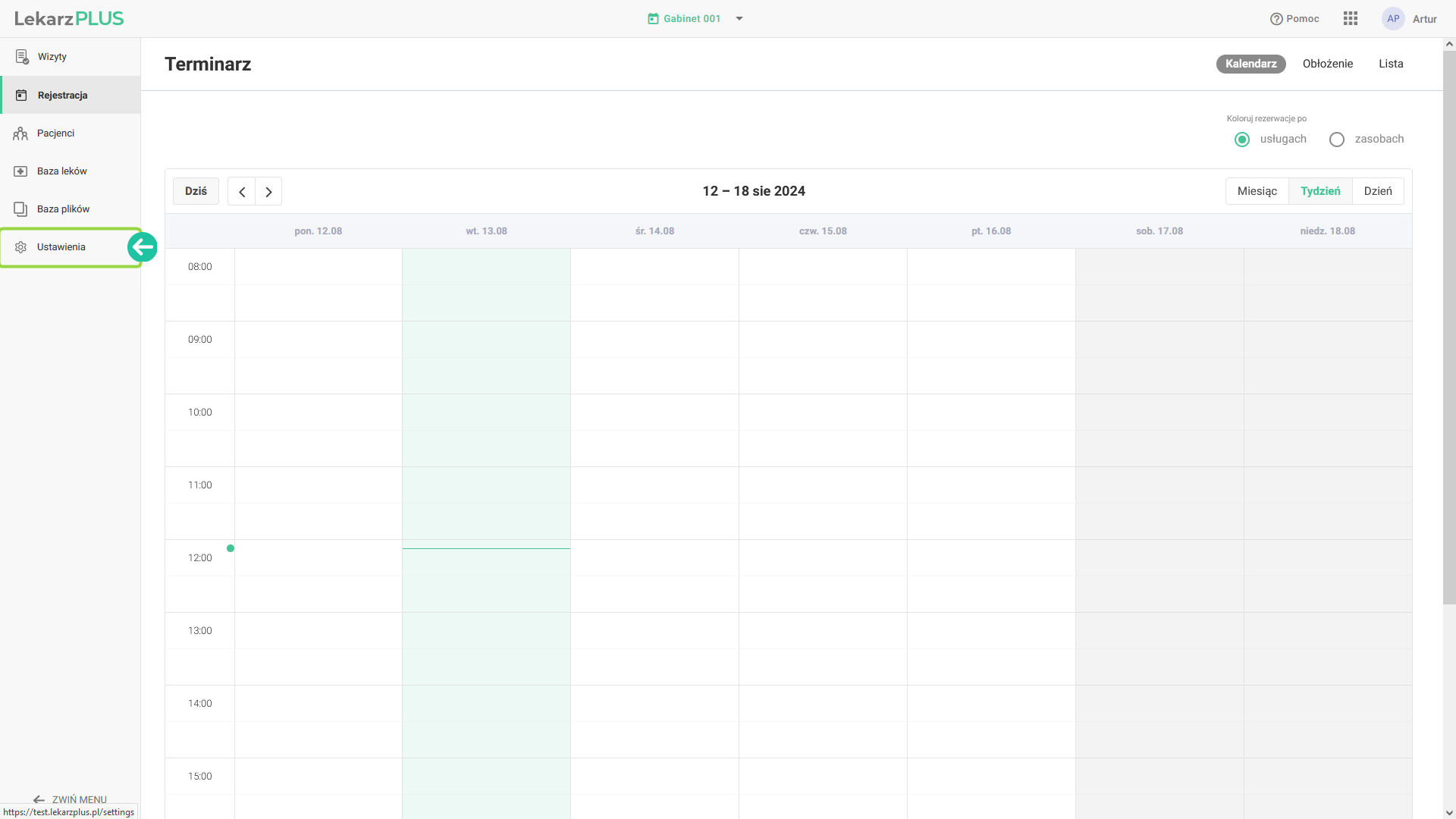Click the LekarzPLUS logo
1456x819 pixels.
pos(69,19)
